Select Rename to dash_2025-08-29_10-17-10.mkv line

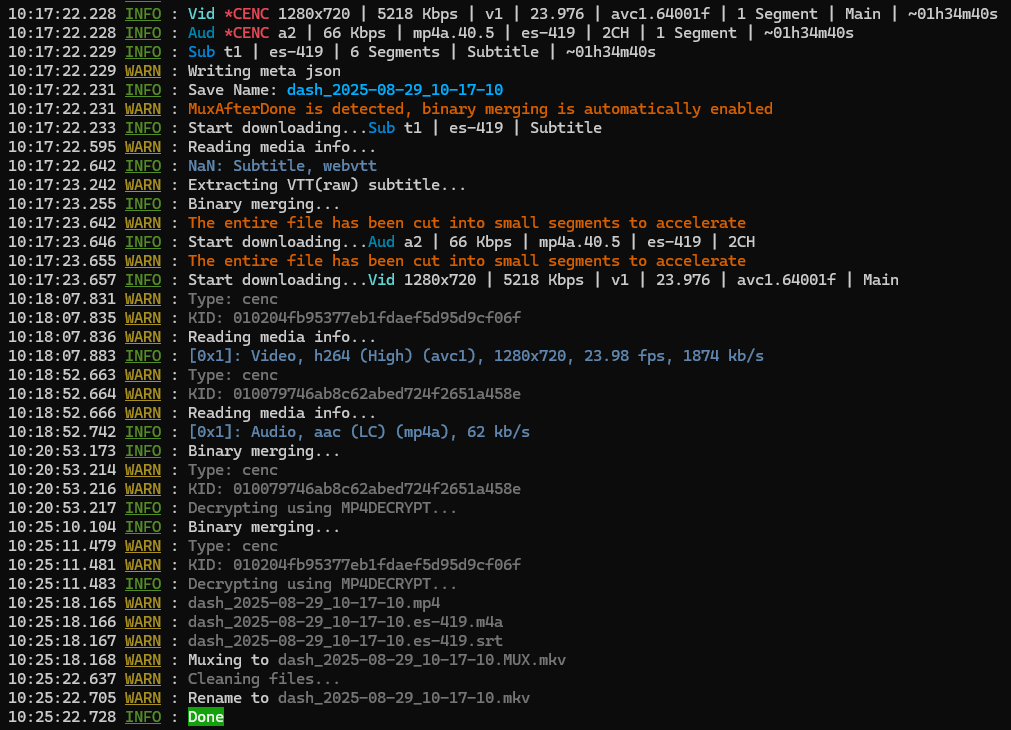[358, 697]
